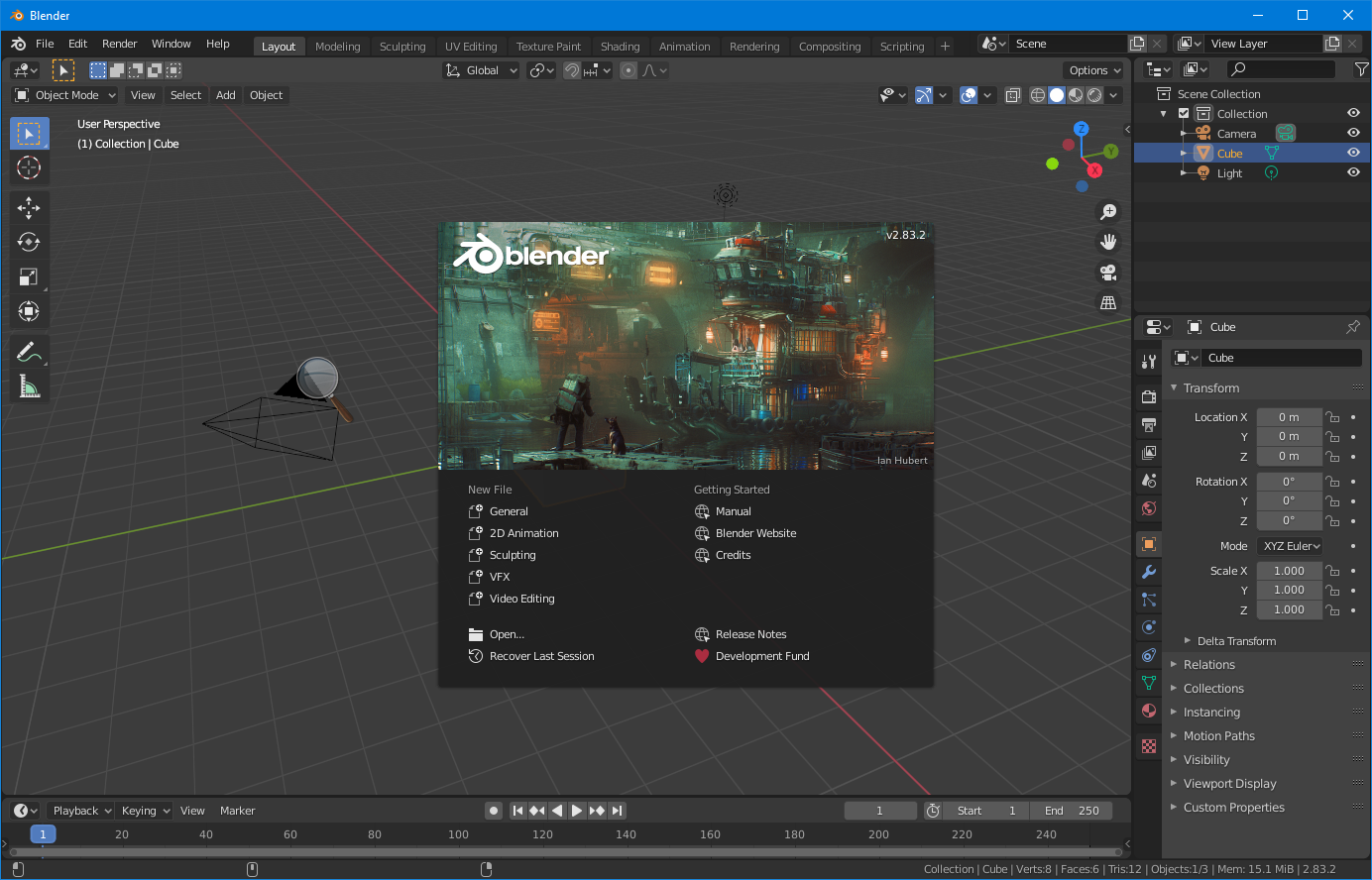1372x880 pixels.
Task: Open the Modifiers wrench tab
Action: pyautogui.click(x=1149, y=572)
